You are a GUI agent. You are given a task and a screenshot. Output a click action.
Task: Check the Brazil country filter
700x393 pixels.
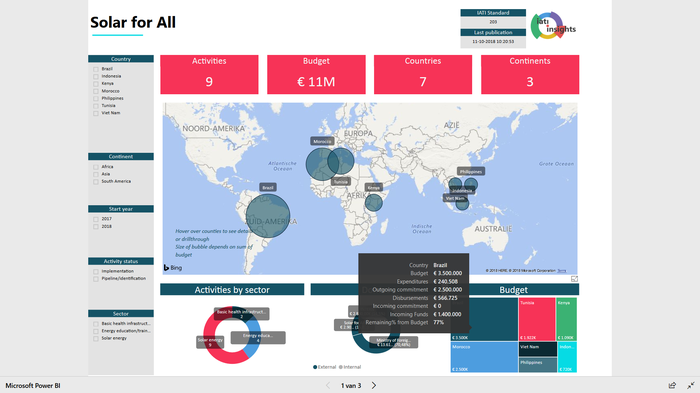tap(96, 69)
